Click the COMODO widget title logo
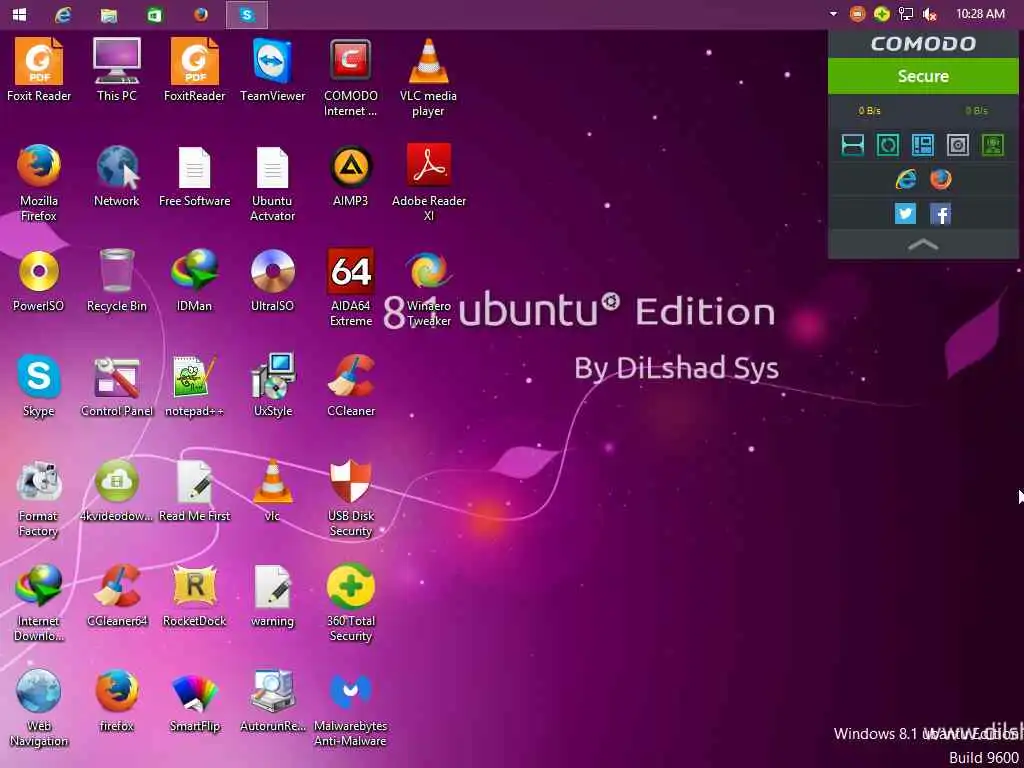The width and height of the screenshot is (1024, 768). tap(923, 44)
